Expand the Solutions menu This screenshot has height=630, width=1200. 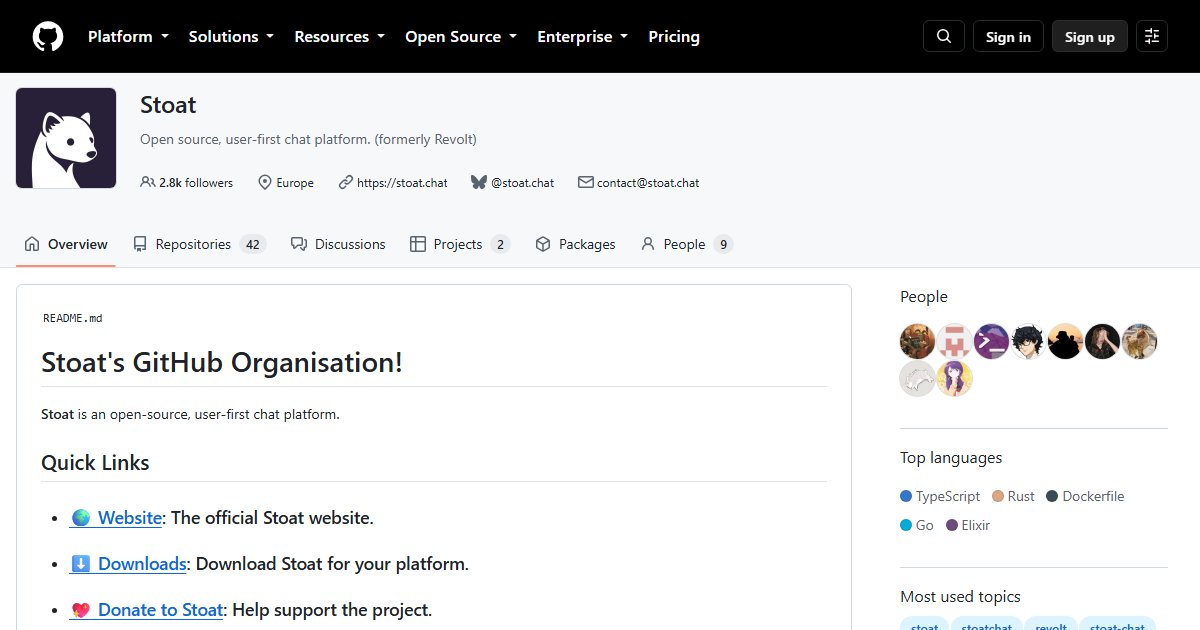(231, 37)
